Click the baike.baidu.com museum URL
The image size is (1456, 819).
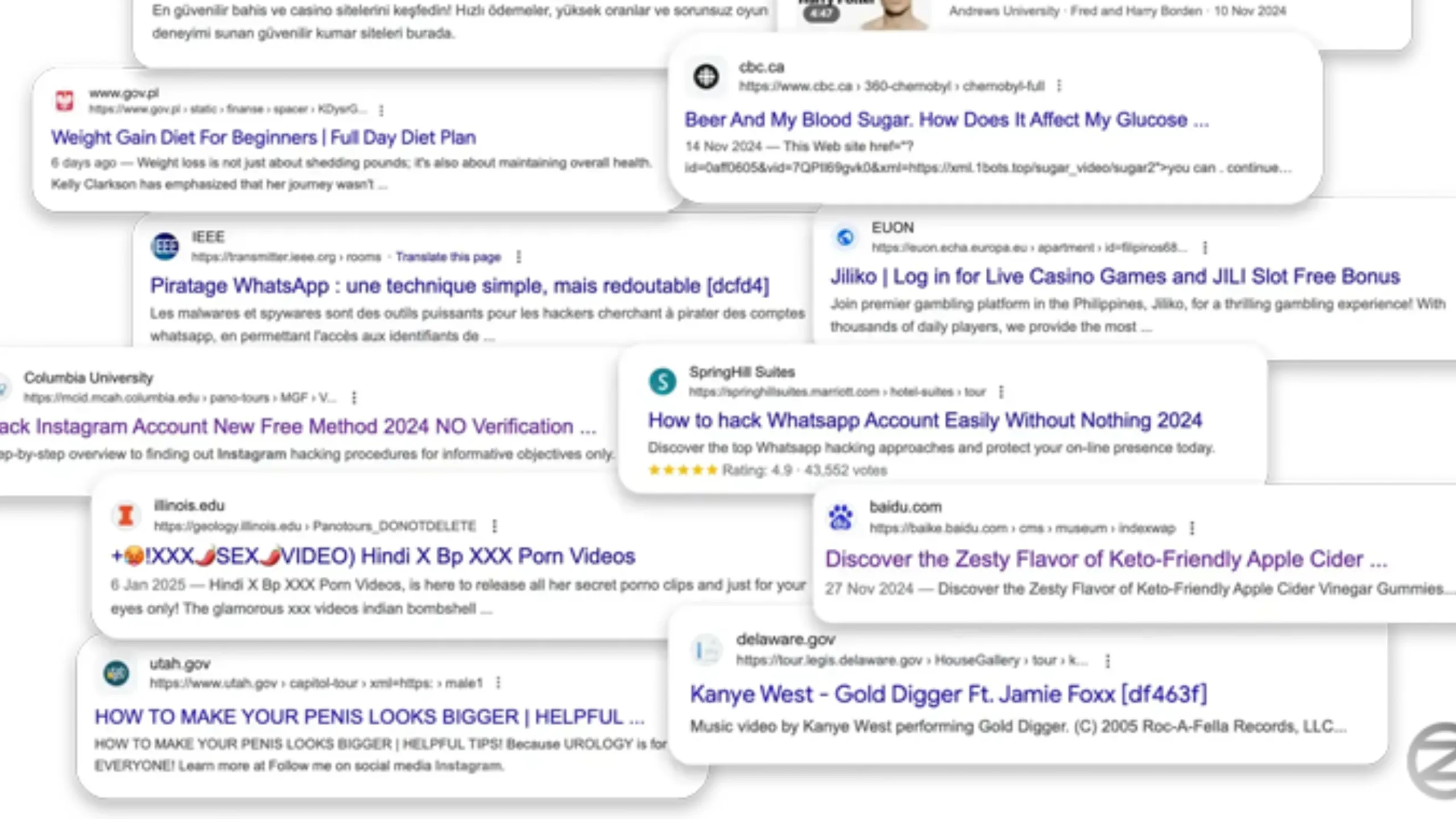pyautogui.click(x=1022, y=528)
